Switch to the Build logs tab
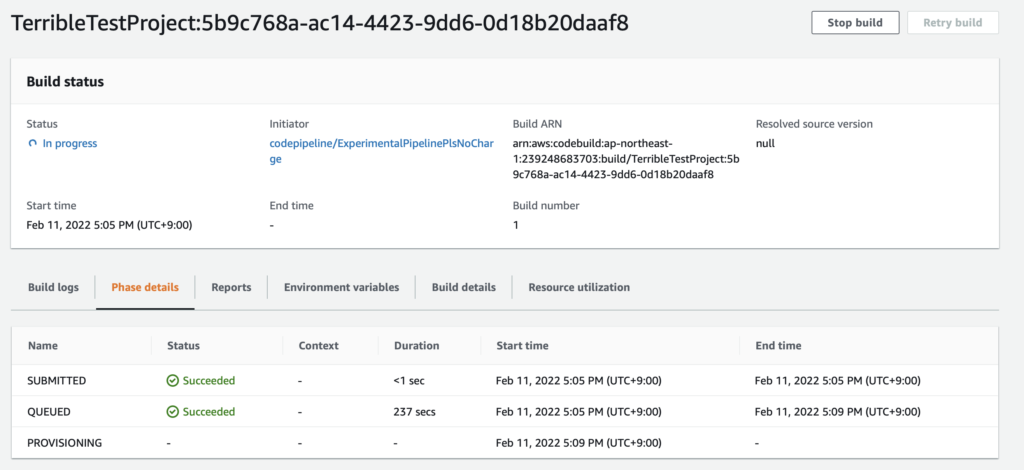1024x470 pixels. [53, 287]
